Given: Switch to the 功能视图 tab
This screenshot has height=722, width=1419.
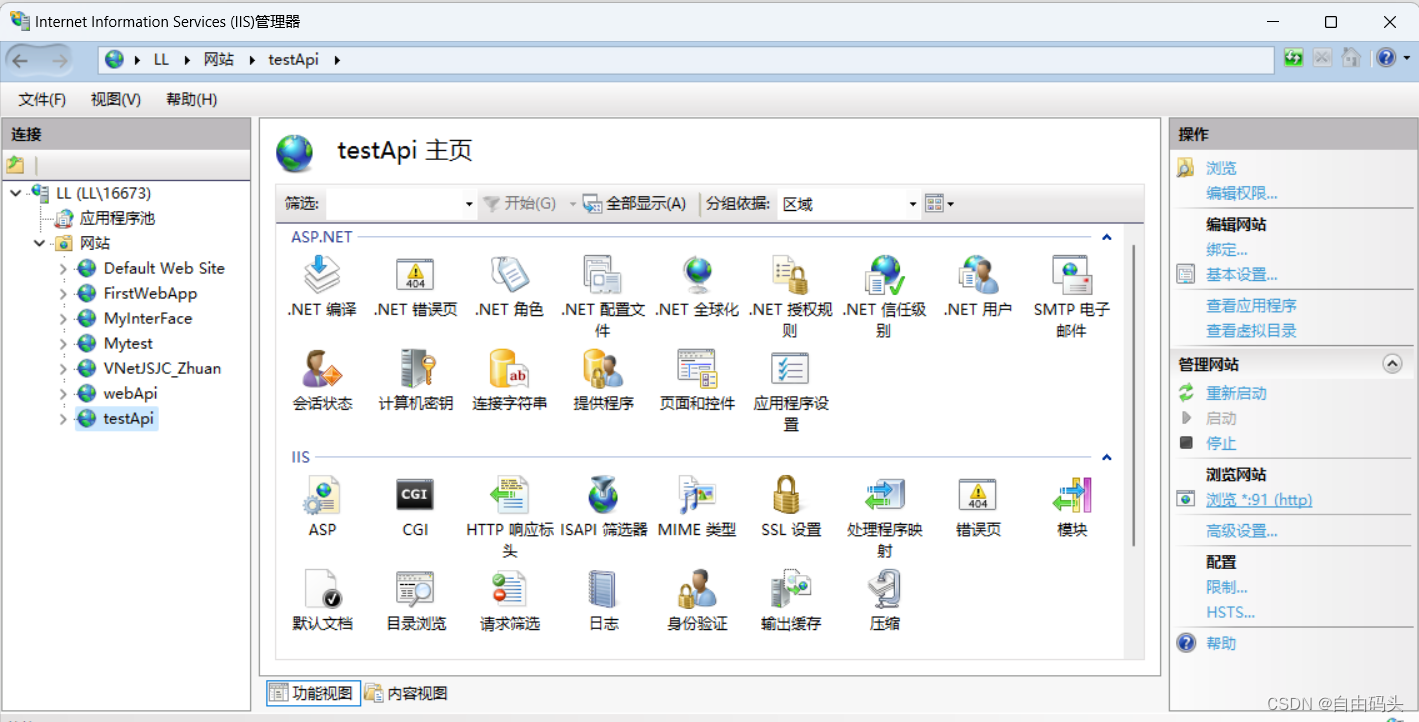Looking at the screenshot, I should (312, 693).
